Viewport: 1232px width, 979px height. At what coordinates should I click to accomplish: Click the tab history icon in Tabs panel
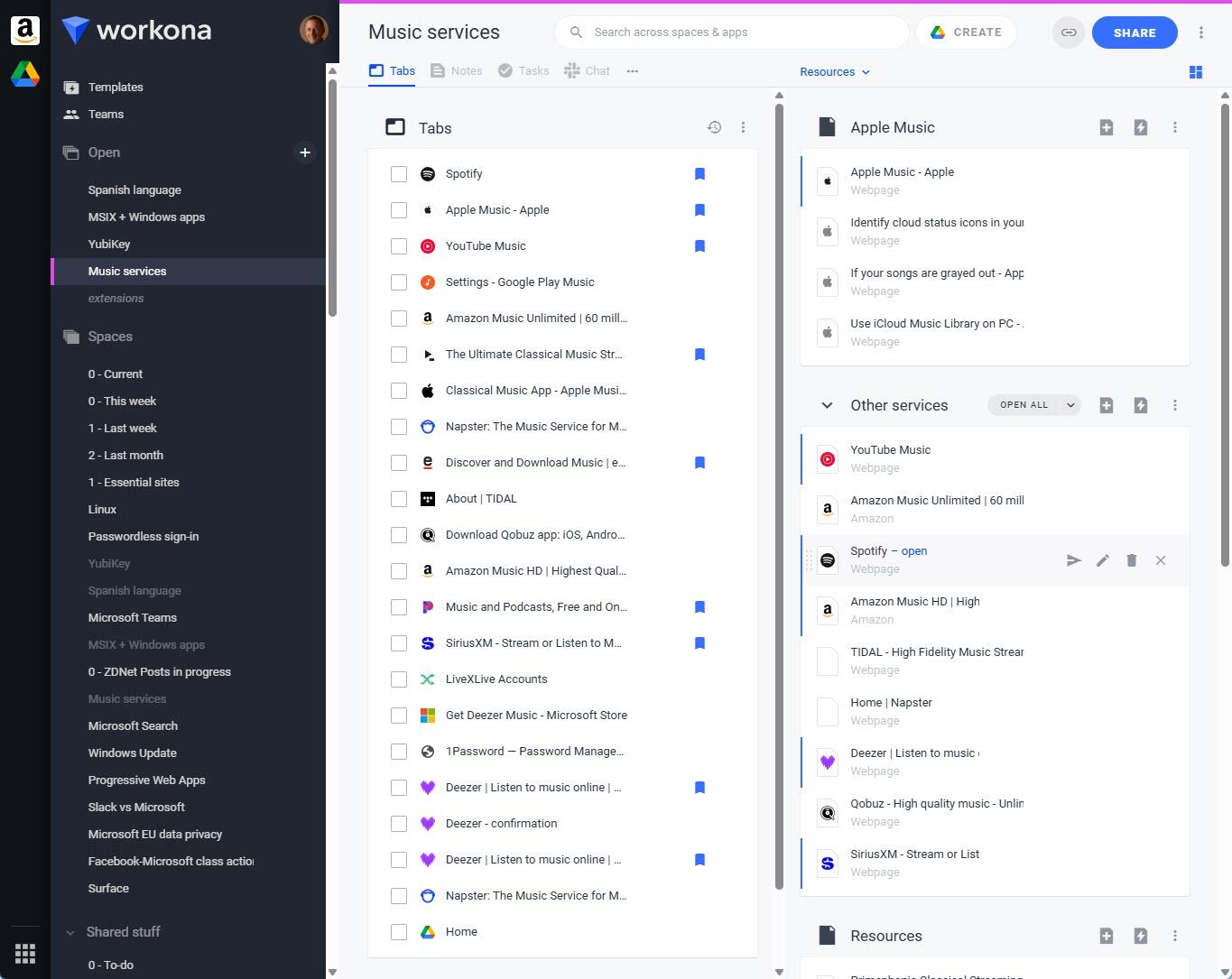pos(714,128)
